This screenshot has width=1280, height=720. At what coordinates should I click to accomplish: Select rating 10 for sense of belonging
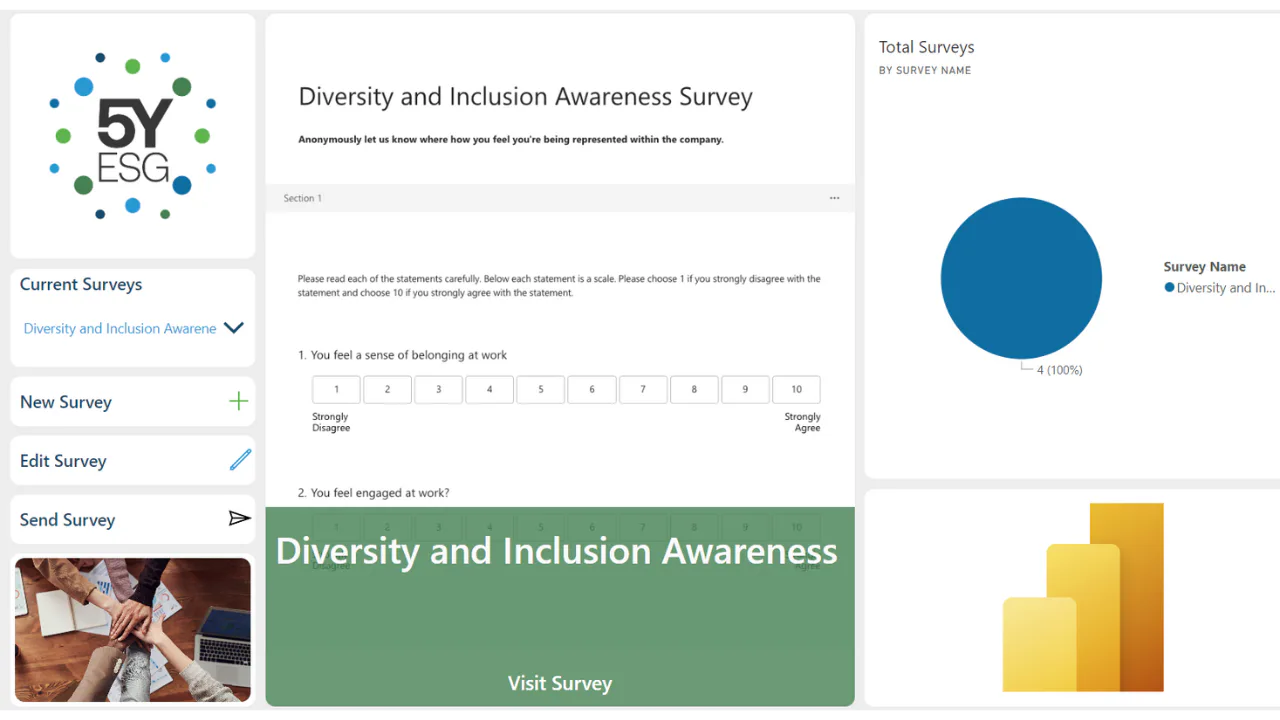(796, 389)
